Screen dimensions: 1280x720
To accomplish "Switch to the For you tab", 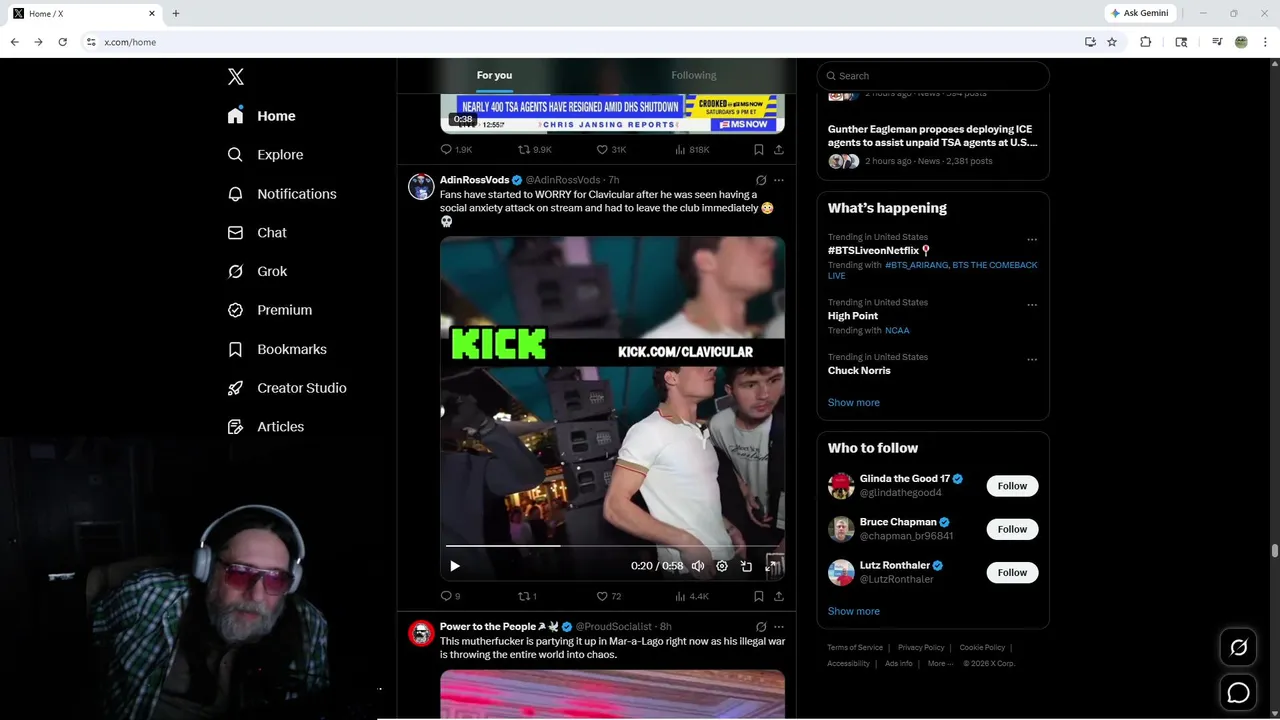I will (494, 75).
